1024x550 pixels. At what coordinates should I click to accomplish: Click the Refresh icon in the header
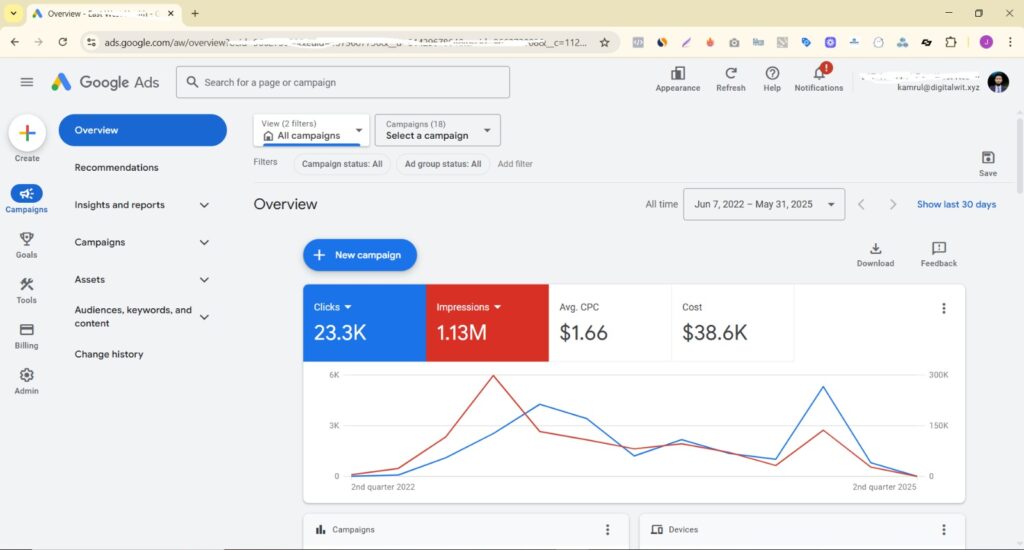(x=731, y=79)
